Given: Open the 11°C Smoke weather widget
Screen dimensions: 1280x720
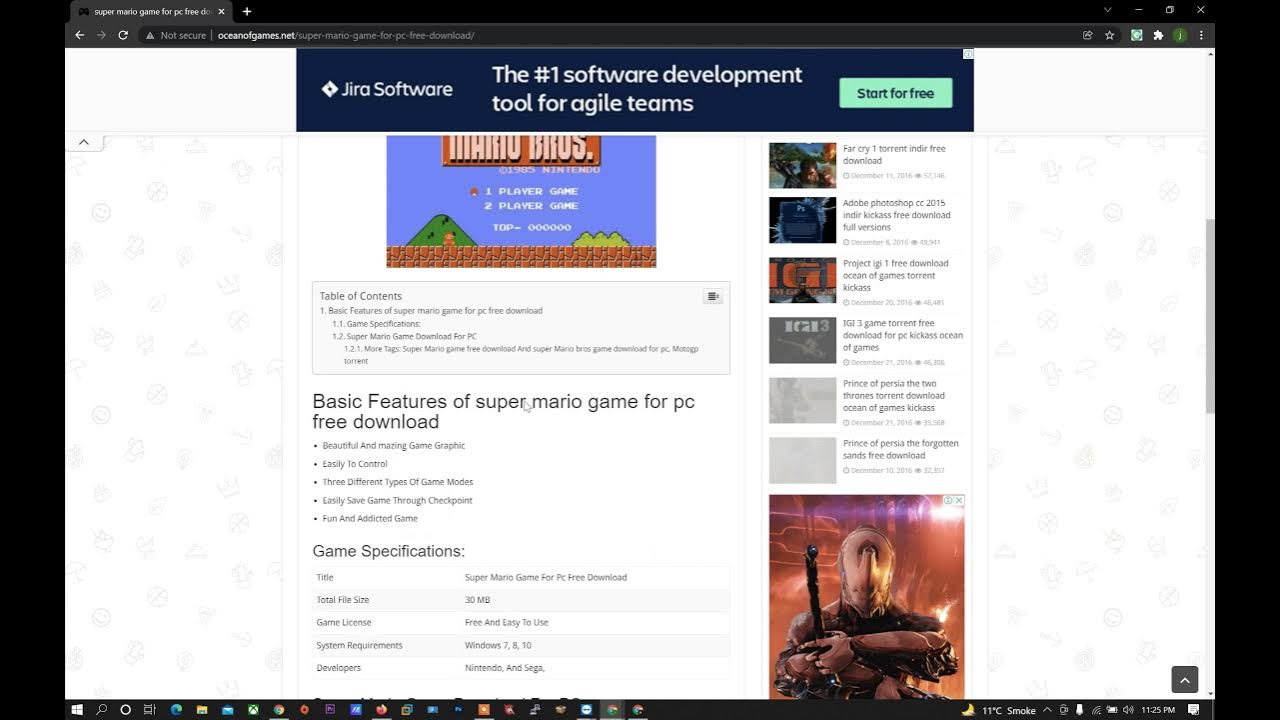Looking at the screenshot, I should [998, 710].
